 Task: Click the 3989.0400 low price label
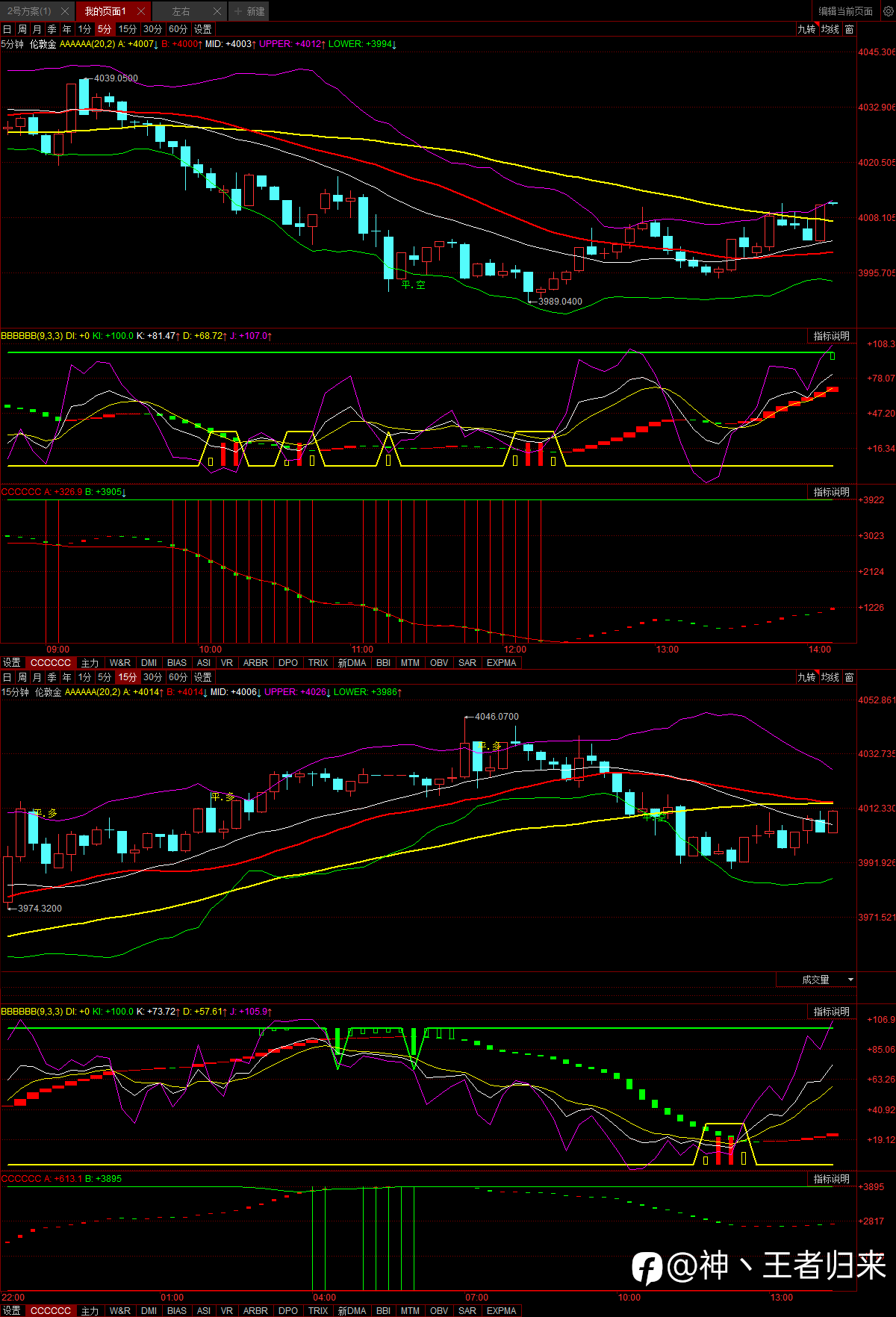(560, 302)
